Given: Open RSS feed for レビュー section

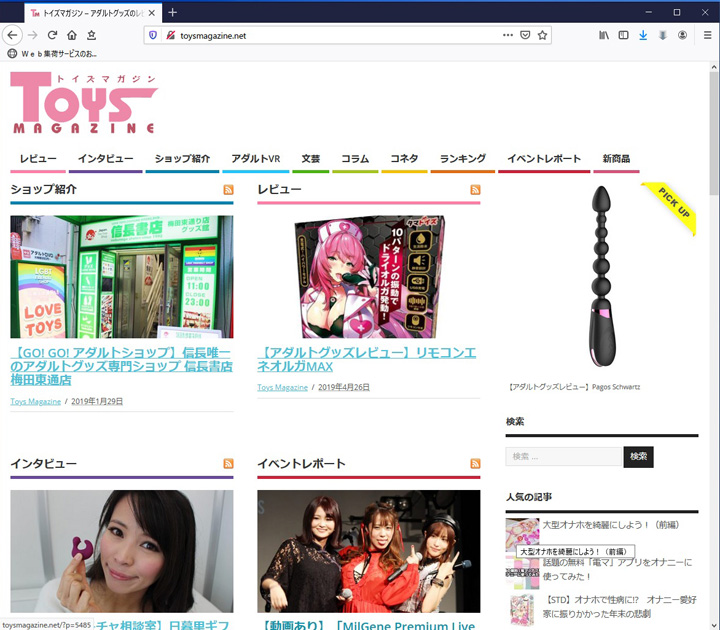Looking at the screenshot, I should click(x=475, y=190).
